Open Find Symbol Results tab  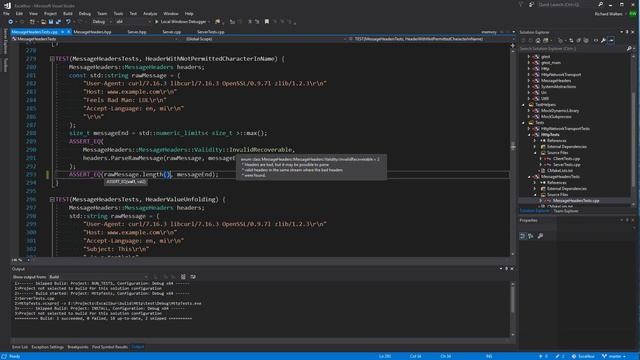[x=110, y=347]
